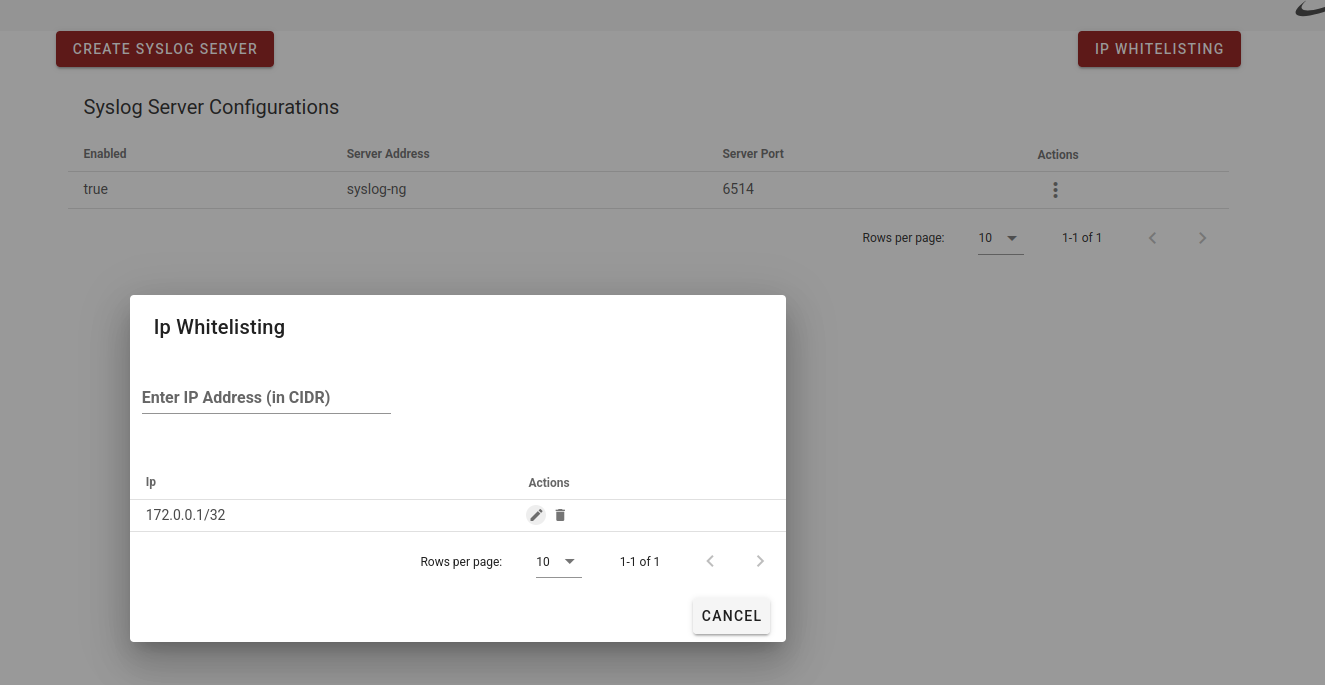Click the '1-1 of 1' count in syslog table
Viewport: 1325px width, 685px height.
(x=1082, y=238)
